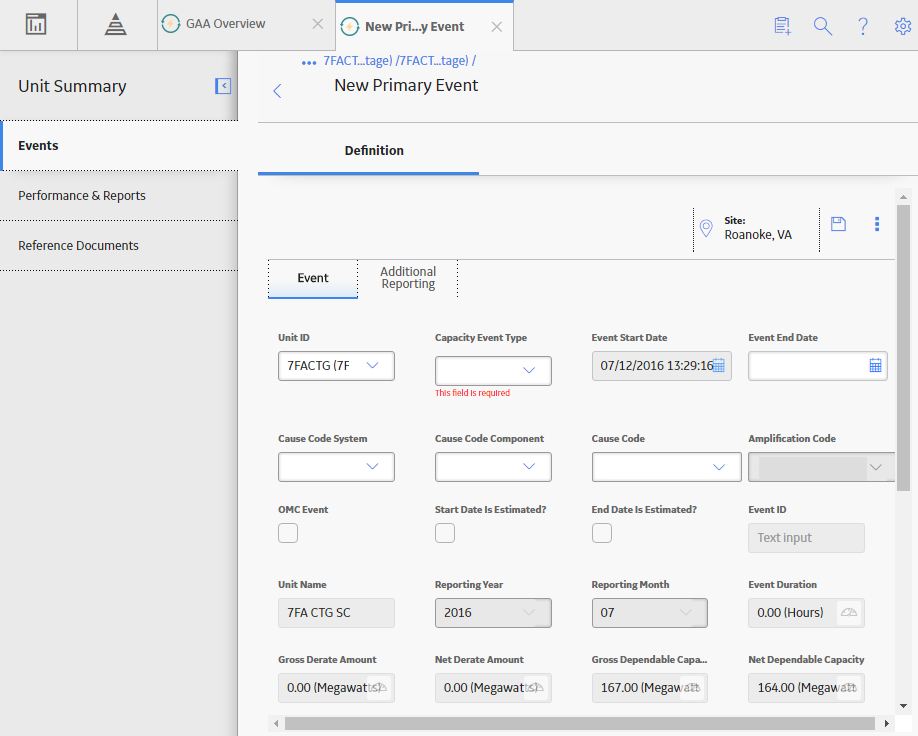The width and height of the screenshot is (918, 736).
Task: Open the Unit ID dropdown
Action: (x=336, y=366)
